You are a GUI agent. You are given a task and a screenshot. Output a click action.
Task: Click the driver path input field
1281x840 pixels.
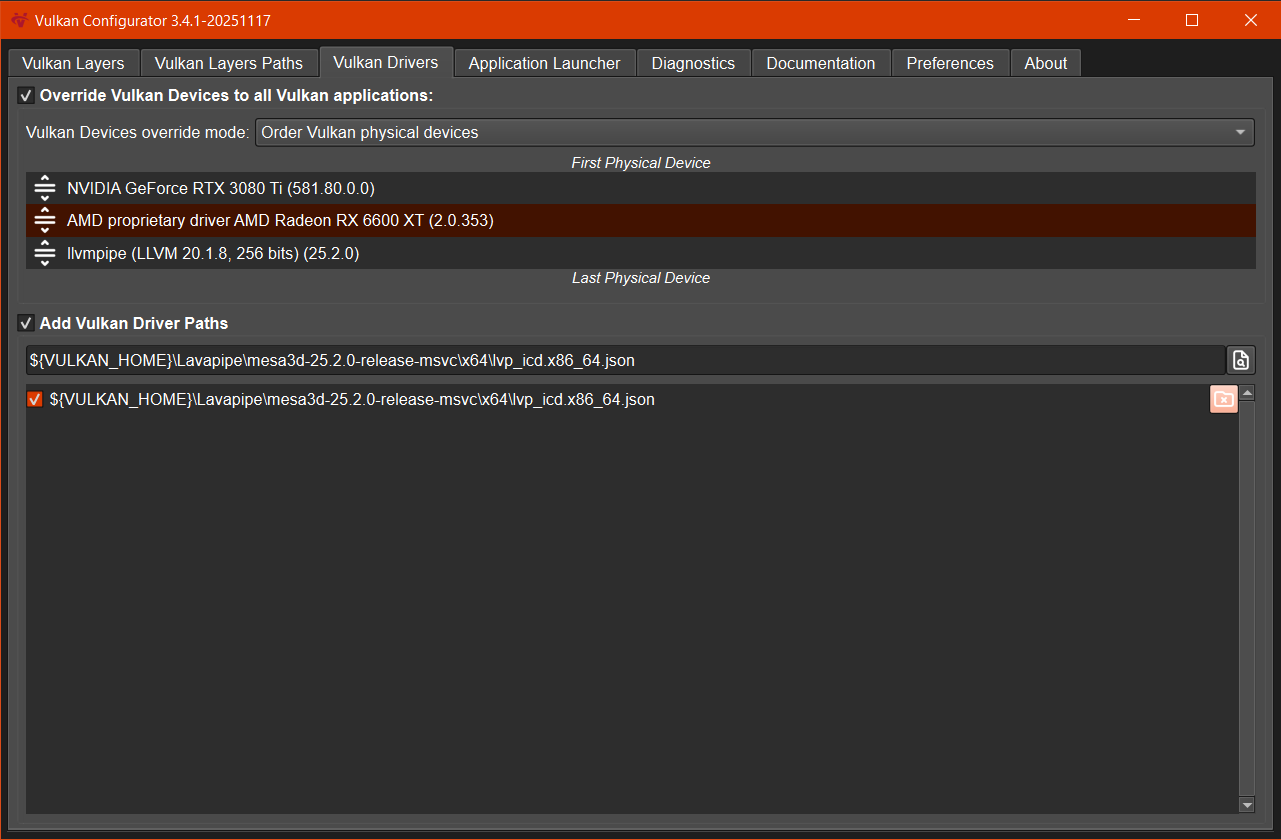click(x=625, y=360)
